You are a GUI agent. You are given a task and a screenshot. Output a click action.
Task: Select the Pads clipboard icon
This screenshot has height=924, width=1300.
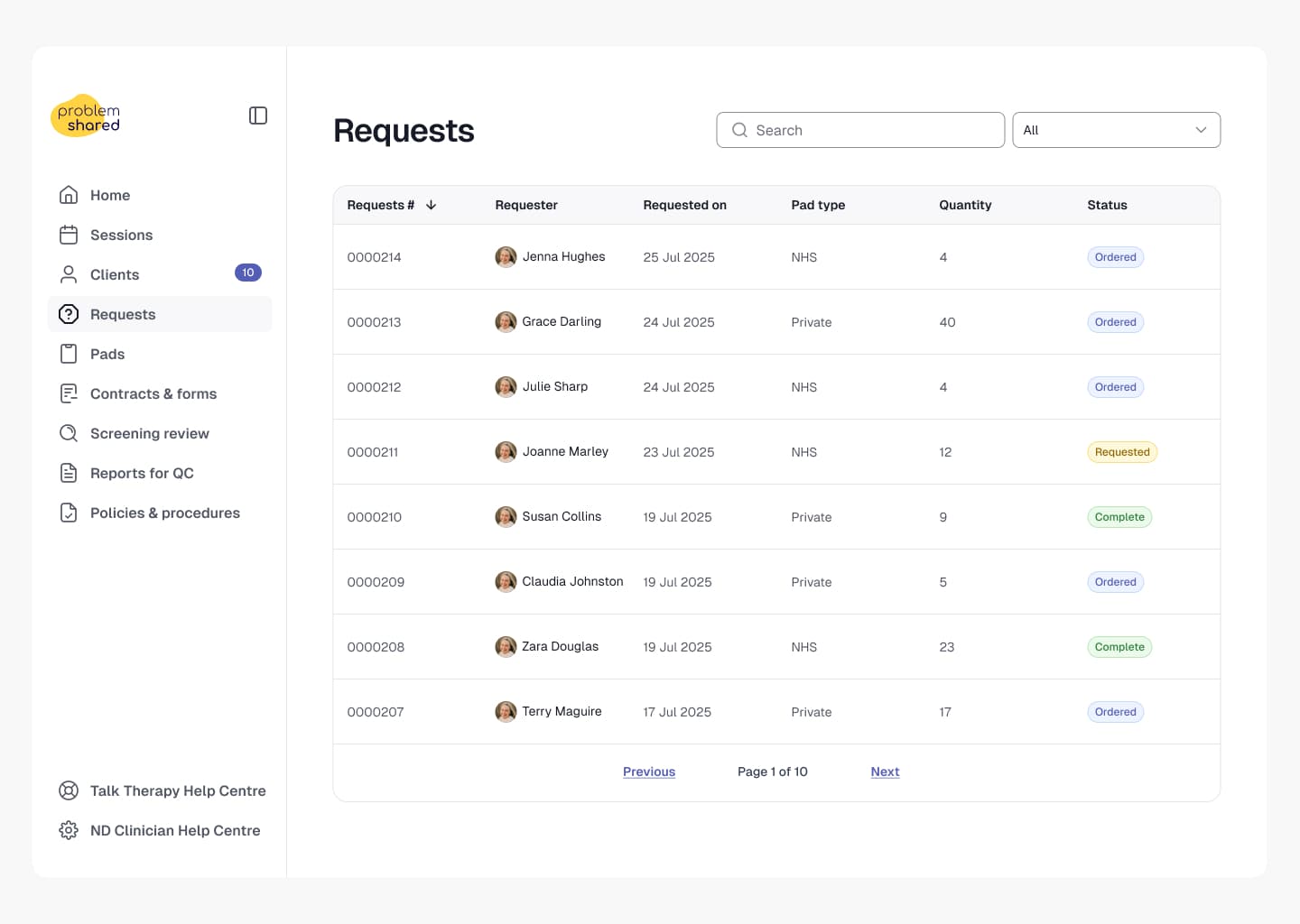[69, 354]
